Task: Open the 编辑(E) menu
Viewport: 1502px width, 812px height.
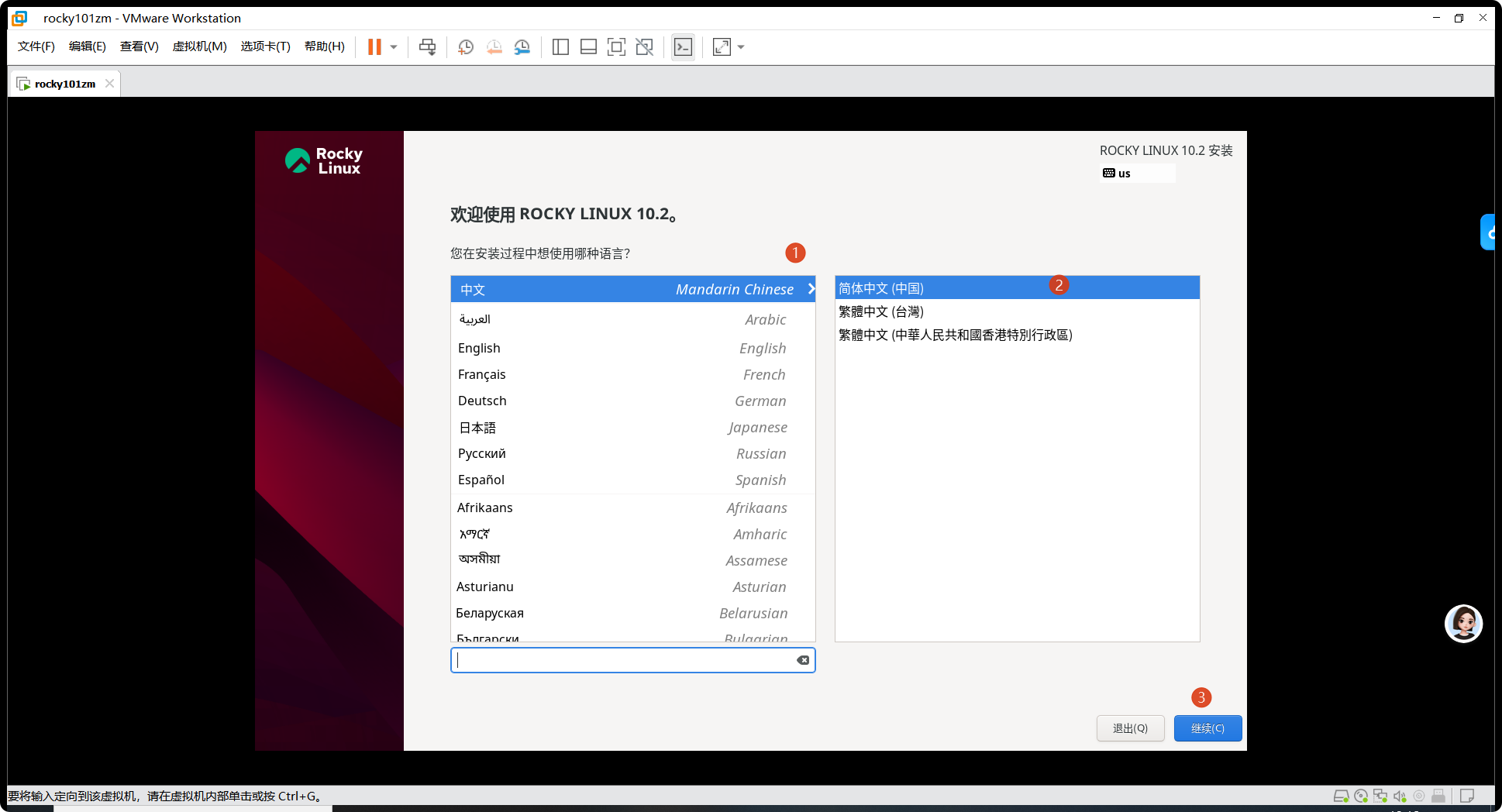Action: tap(88, 46)
